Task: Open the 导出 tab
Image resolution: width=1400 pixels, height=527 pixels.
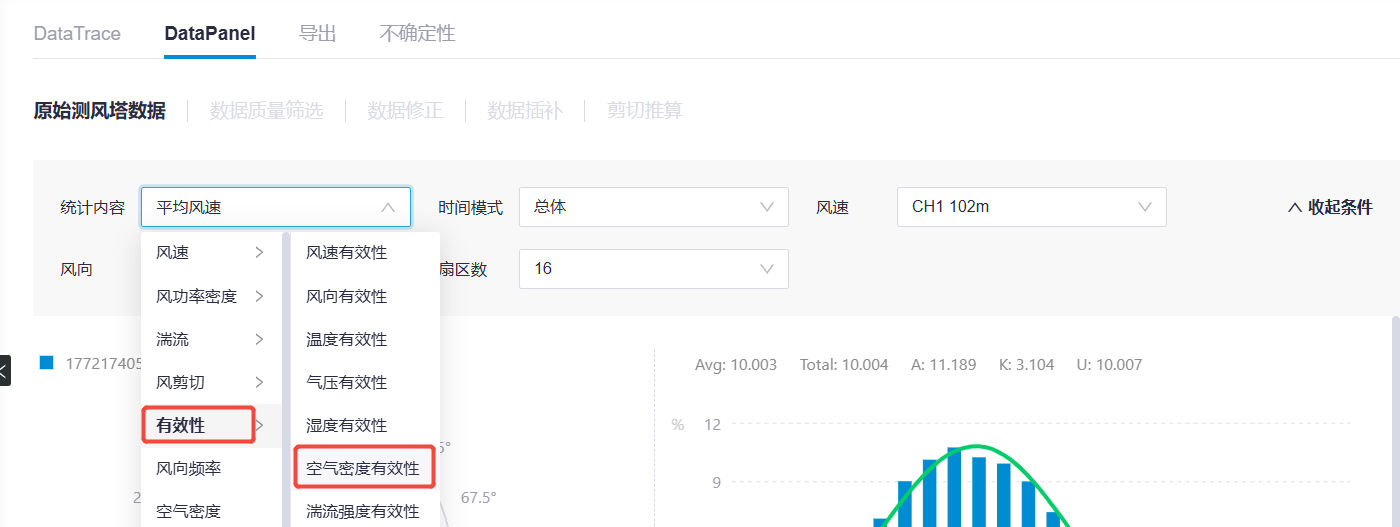Action: [317, 33]
